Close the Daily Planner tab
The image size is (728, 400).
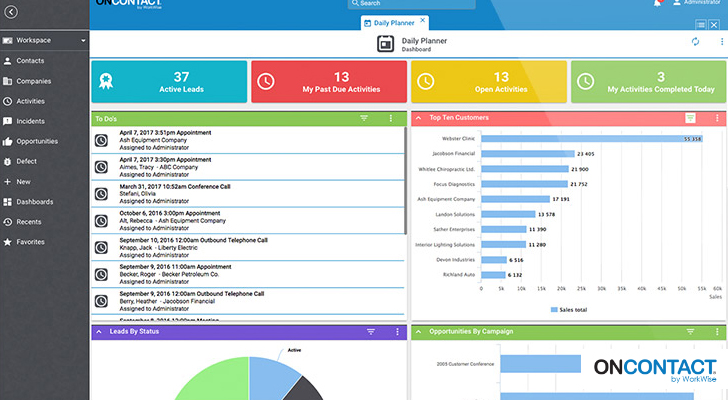coord(424,20)
